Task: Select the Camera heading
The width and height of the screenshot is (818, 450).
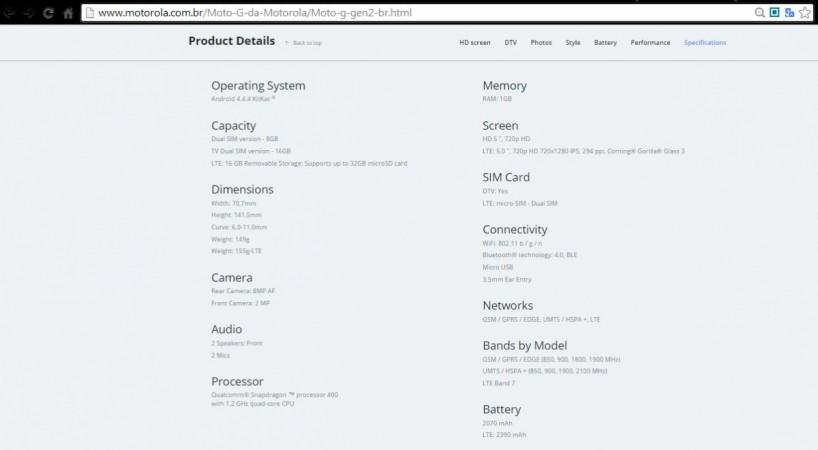Action: point(232,277)
